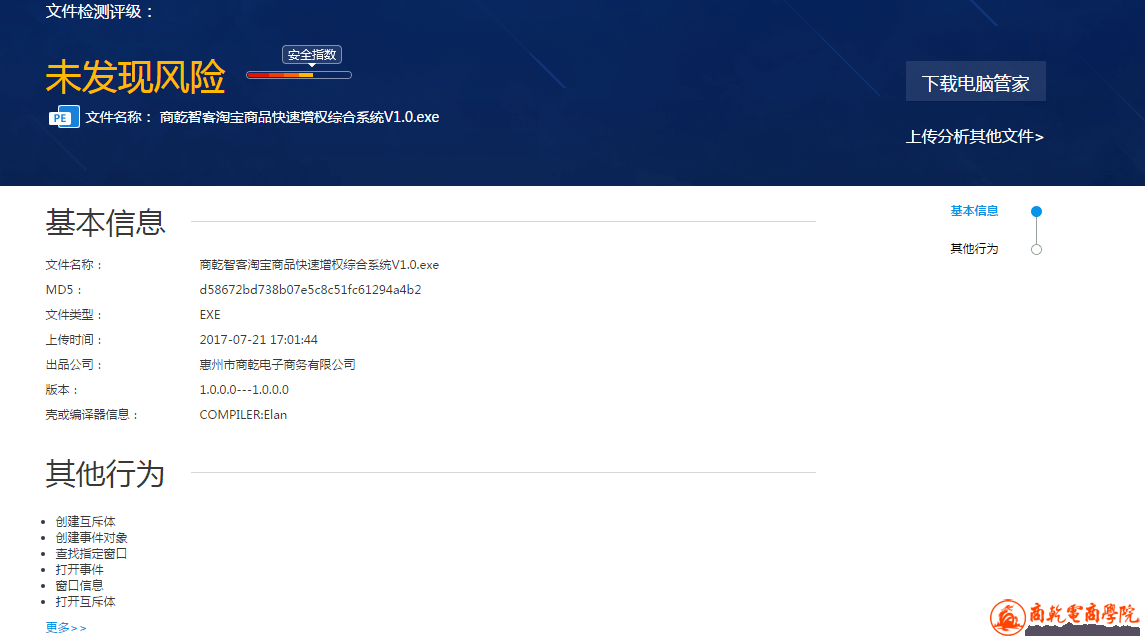Open 上传分析其他文件 link

click(x=975, y=136)
